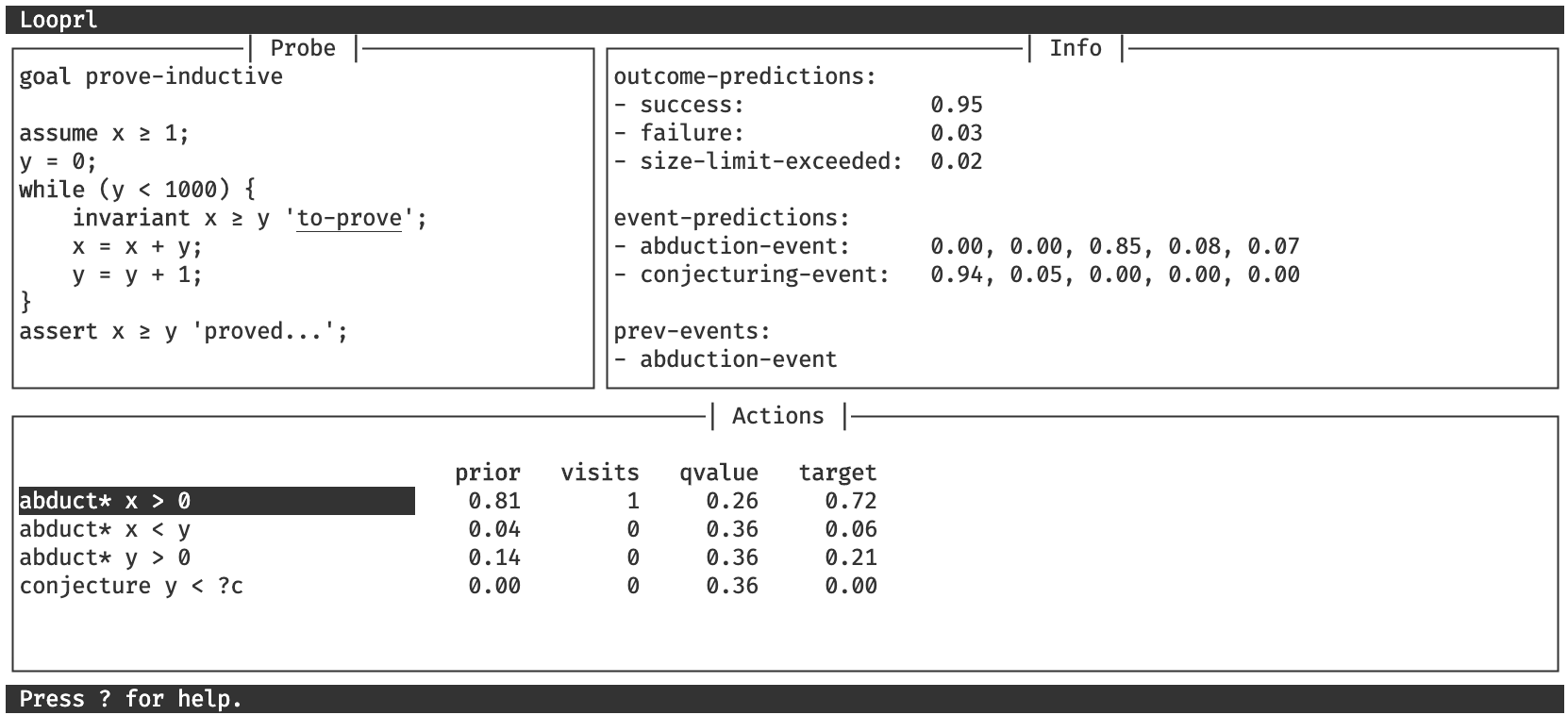Focus the Actions panel title
1568x715 pixels.
(777, 416)
